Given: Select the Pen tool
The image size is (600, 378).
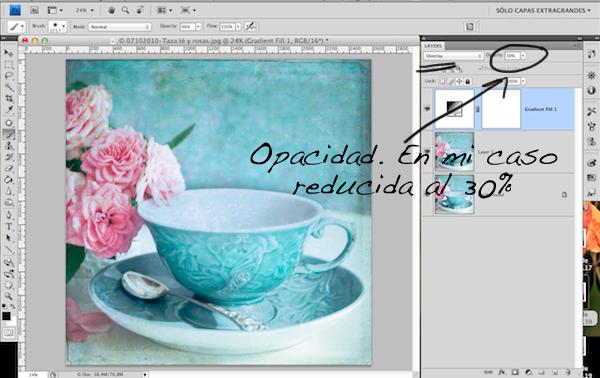Looking at the screenshot, I should [x=8, y=216].
